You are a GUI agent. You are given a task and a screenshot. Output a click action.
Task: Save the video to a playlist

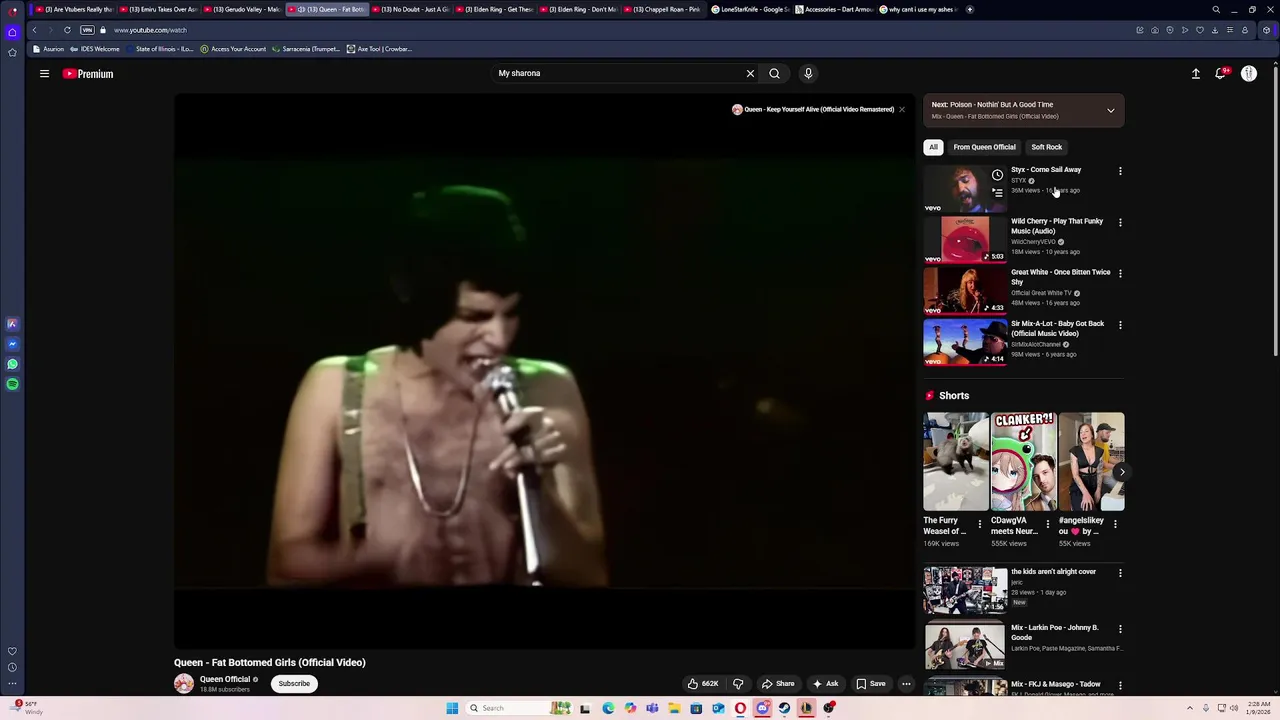[x=870, y=684]
